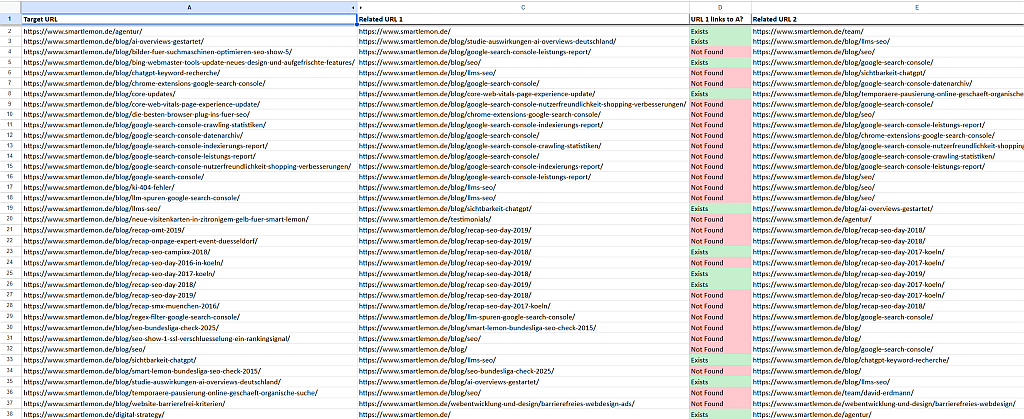1024x419 pixels.
Task: Click Related URL 2 cell for sichtbarkeit-chatgpt
Action: (x=888, y=72)
